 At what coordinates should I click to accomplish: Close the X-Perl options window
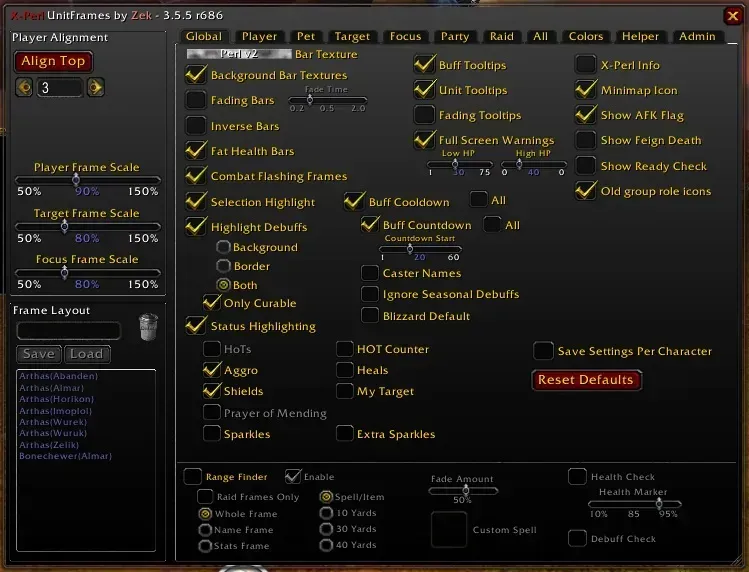pos(732,16)
